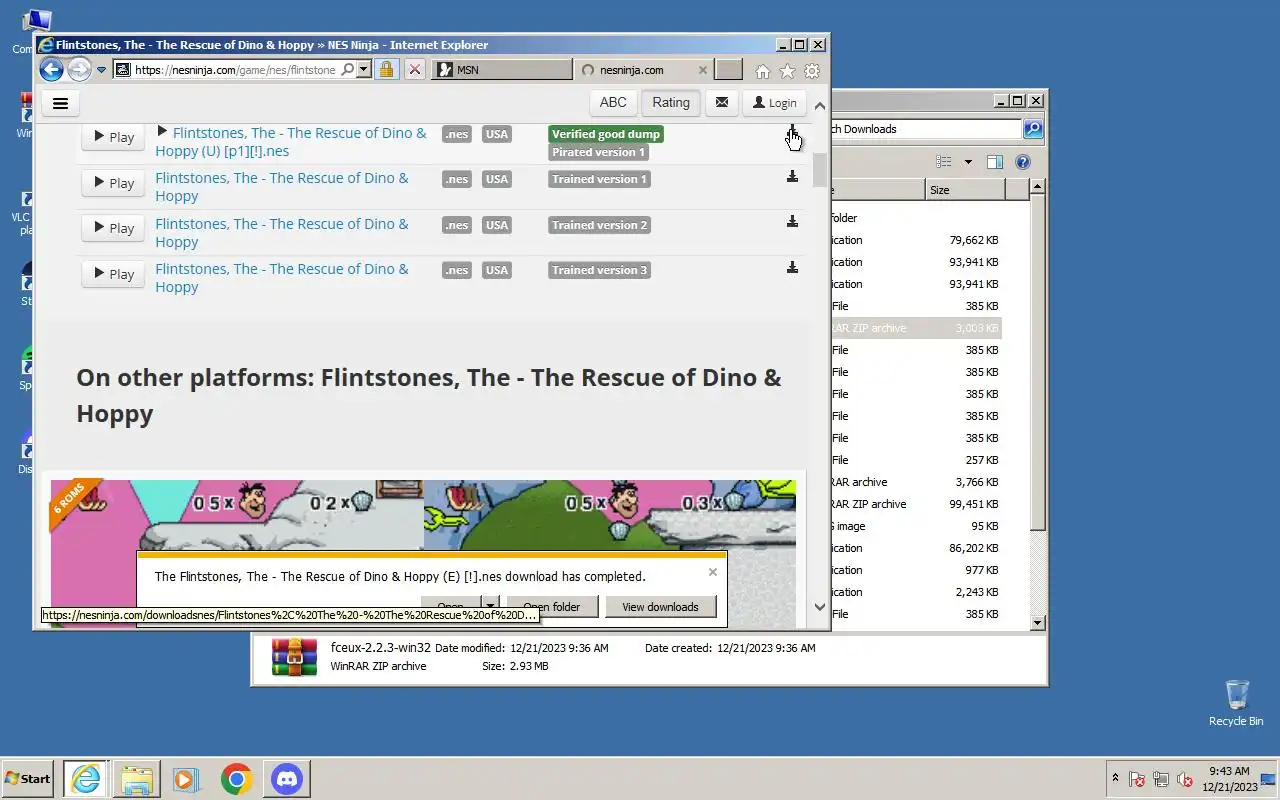This screenshot has height=800, width=1280.
Task: Open Favorites star in Internet Explorer
Action: coord(787,71)
